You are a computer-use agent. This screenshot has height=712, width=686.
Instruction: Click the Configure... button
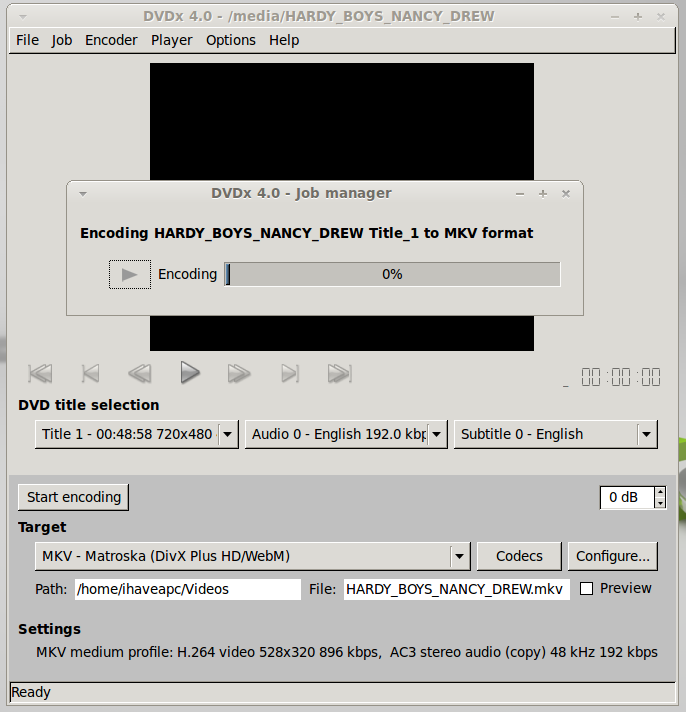pyautogui.click(x=613, y=556)
